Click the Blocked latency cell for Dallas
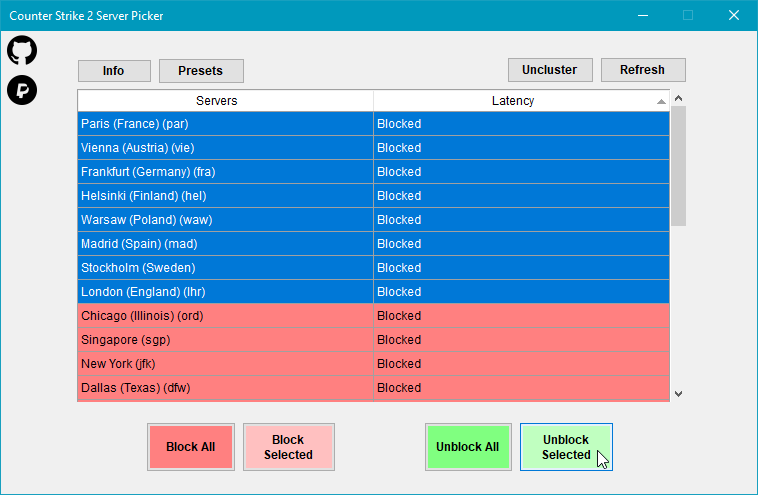 pyautogui.click(x=521, y=388)
